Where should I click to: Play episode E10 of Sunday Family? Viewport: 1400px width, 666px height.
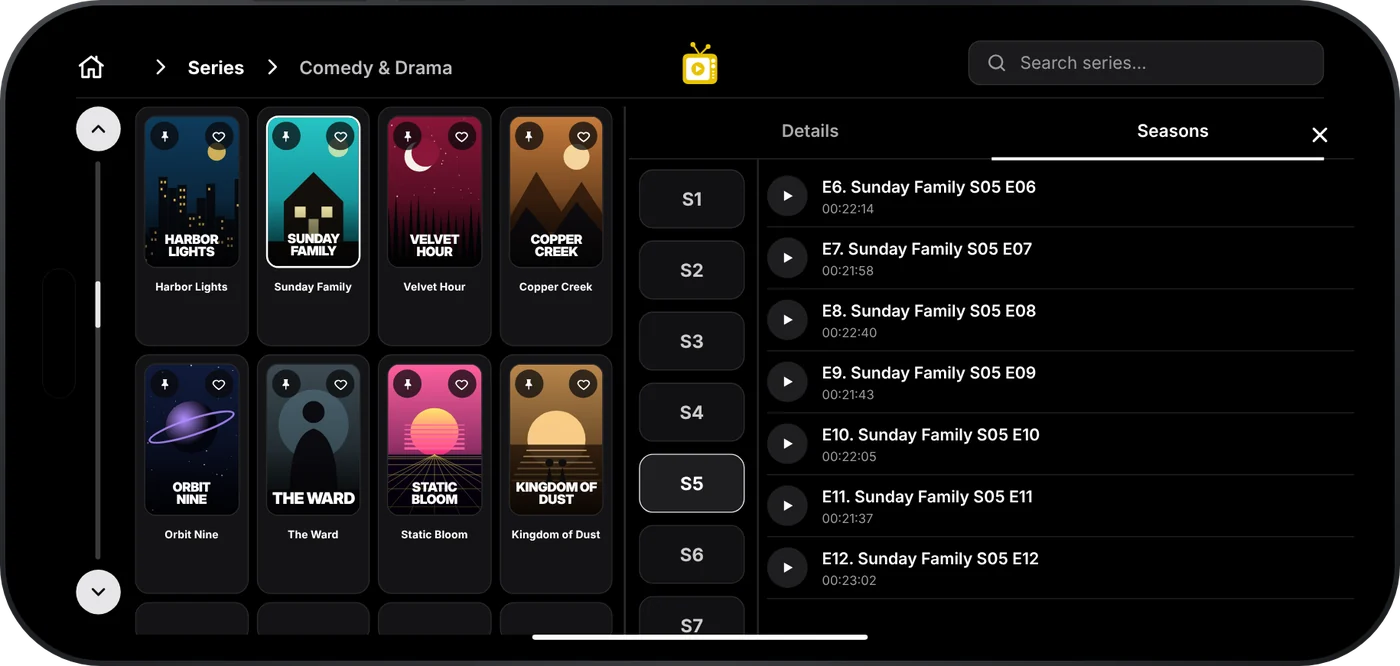787,444
